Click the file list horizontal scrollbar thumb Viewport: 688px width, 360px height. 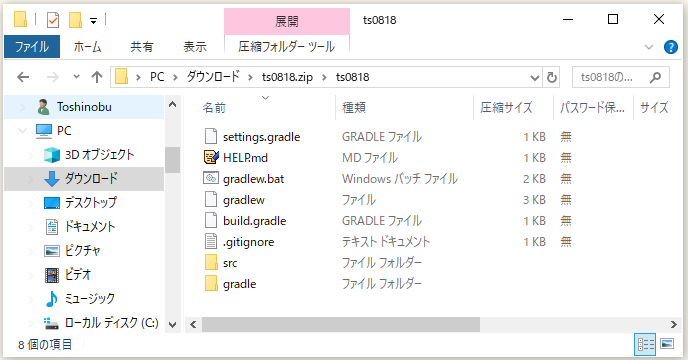point(340,325)
